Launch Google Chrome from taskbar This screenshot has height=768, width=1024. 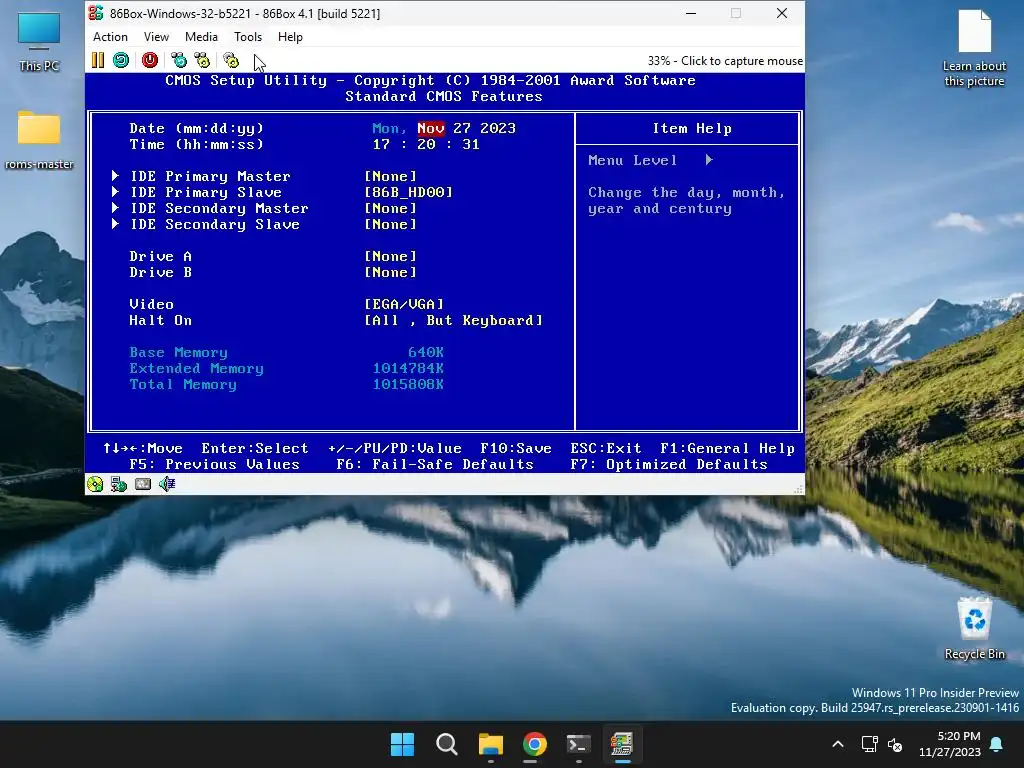(x=534, y=744)
